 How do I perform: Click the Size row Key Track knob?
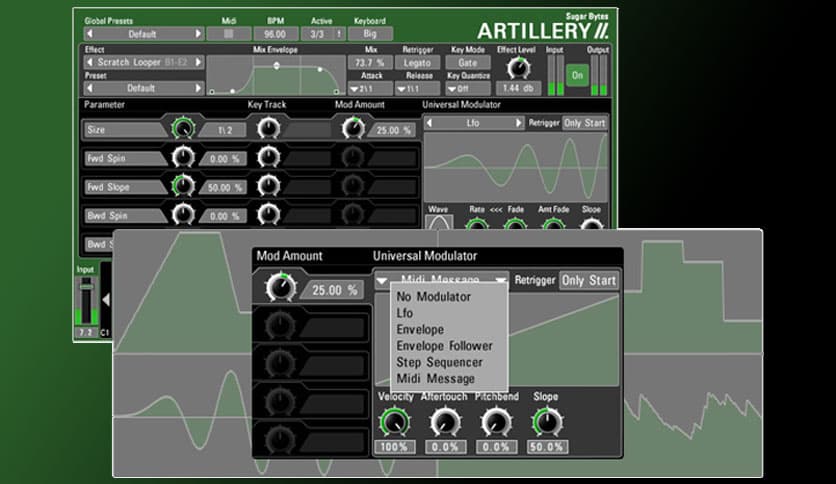coord(268,128)
